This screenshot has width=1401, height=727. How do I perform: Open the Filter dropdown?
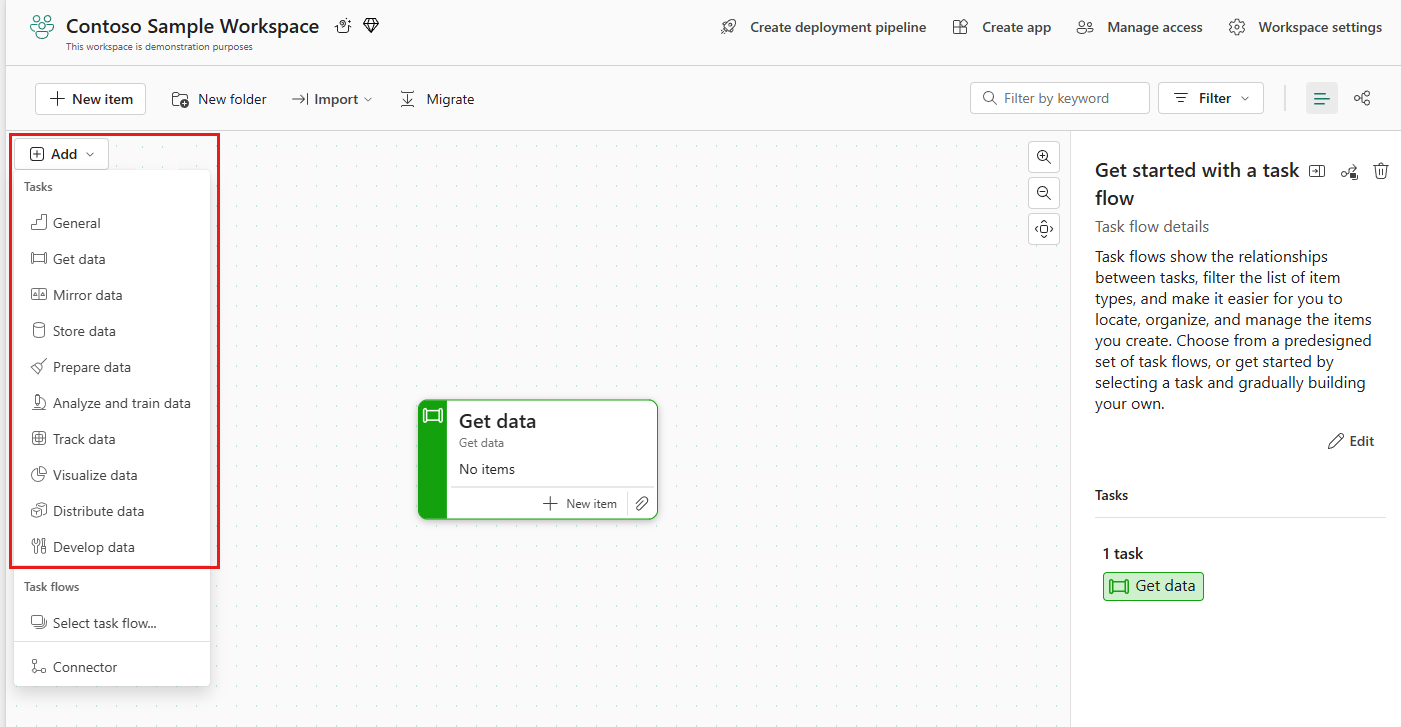[1210, 97]
